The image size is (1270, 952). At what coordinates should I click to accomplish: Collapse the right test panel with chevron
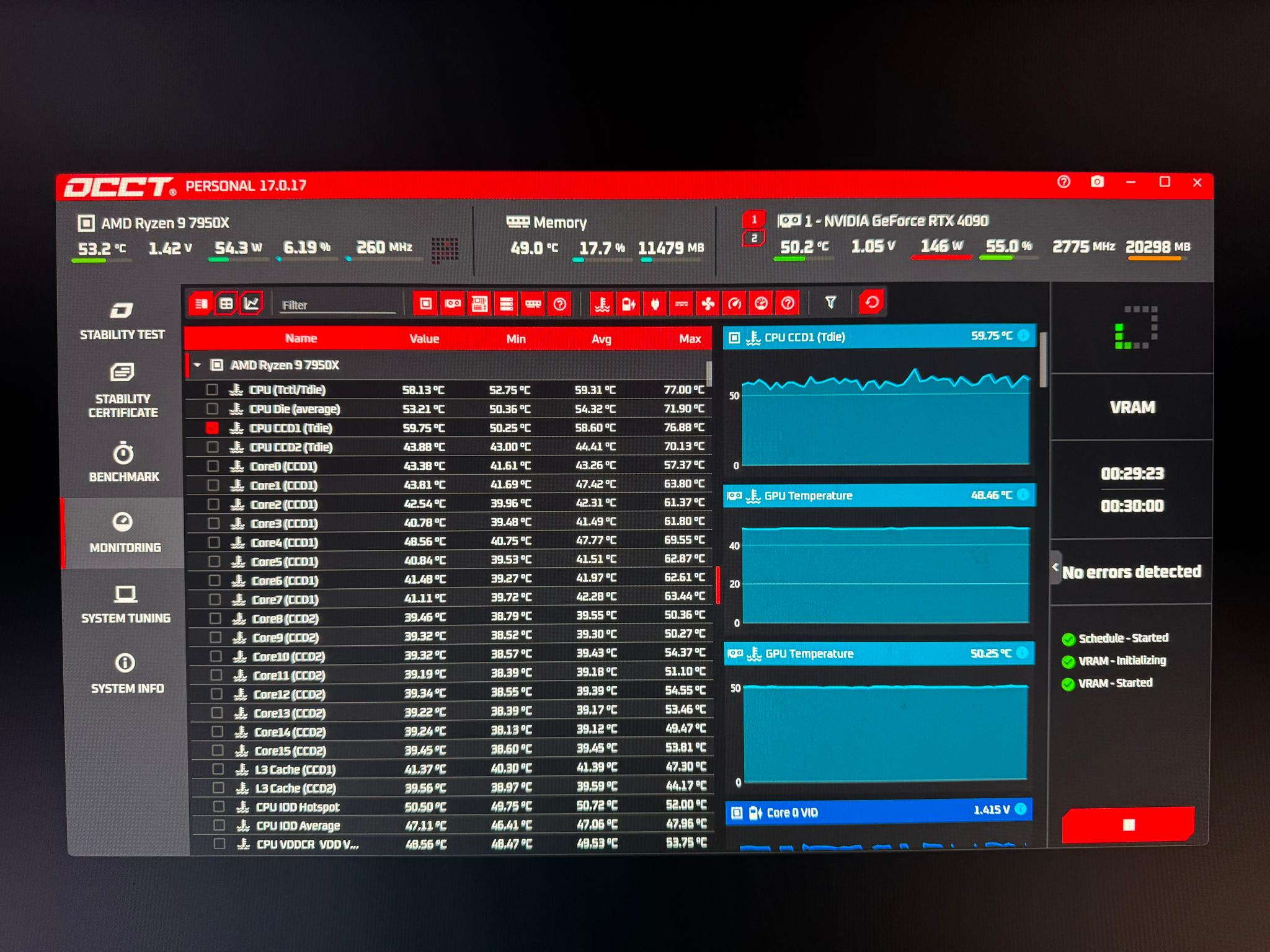point(1055,567)
